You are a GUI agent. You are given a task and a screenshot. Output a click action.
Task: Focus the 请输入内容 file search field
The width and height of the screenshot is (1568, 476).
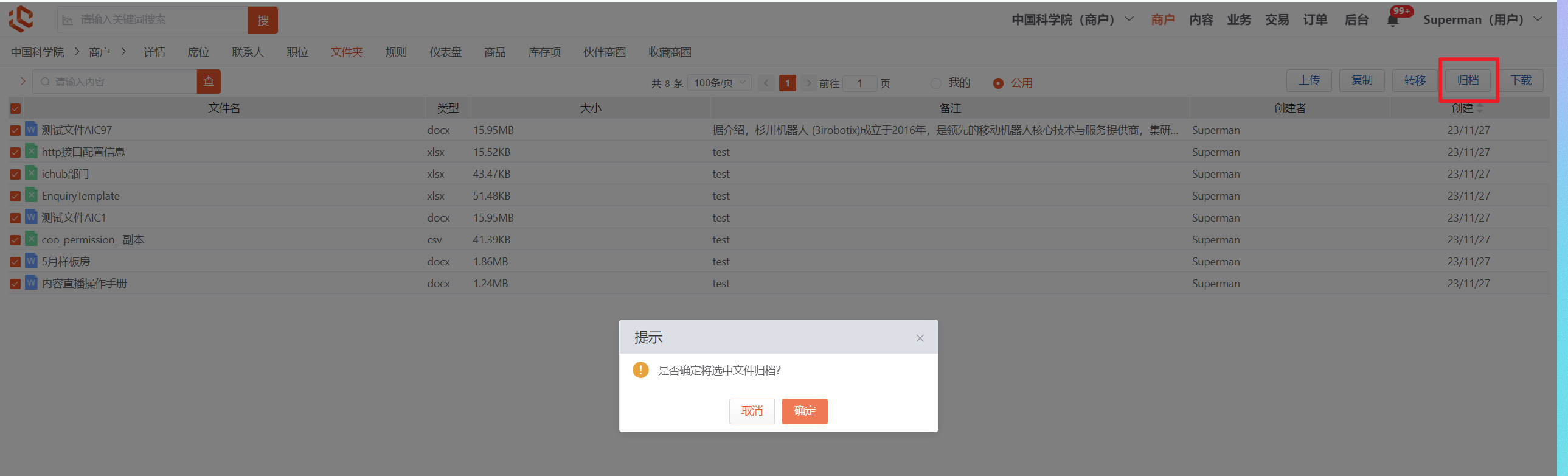(x=115, y=81)
